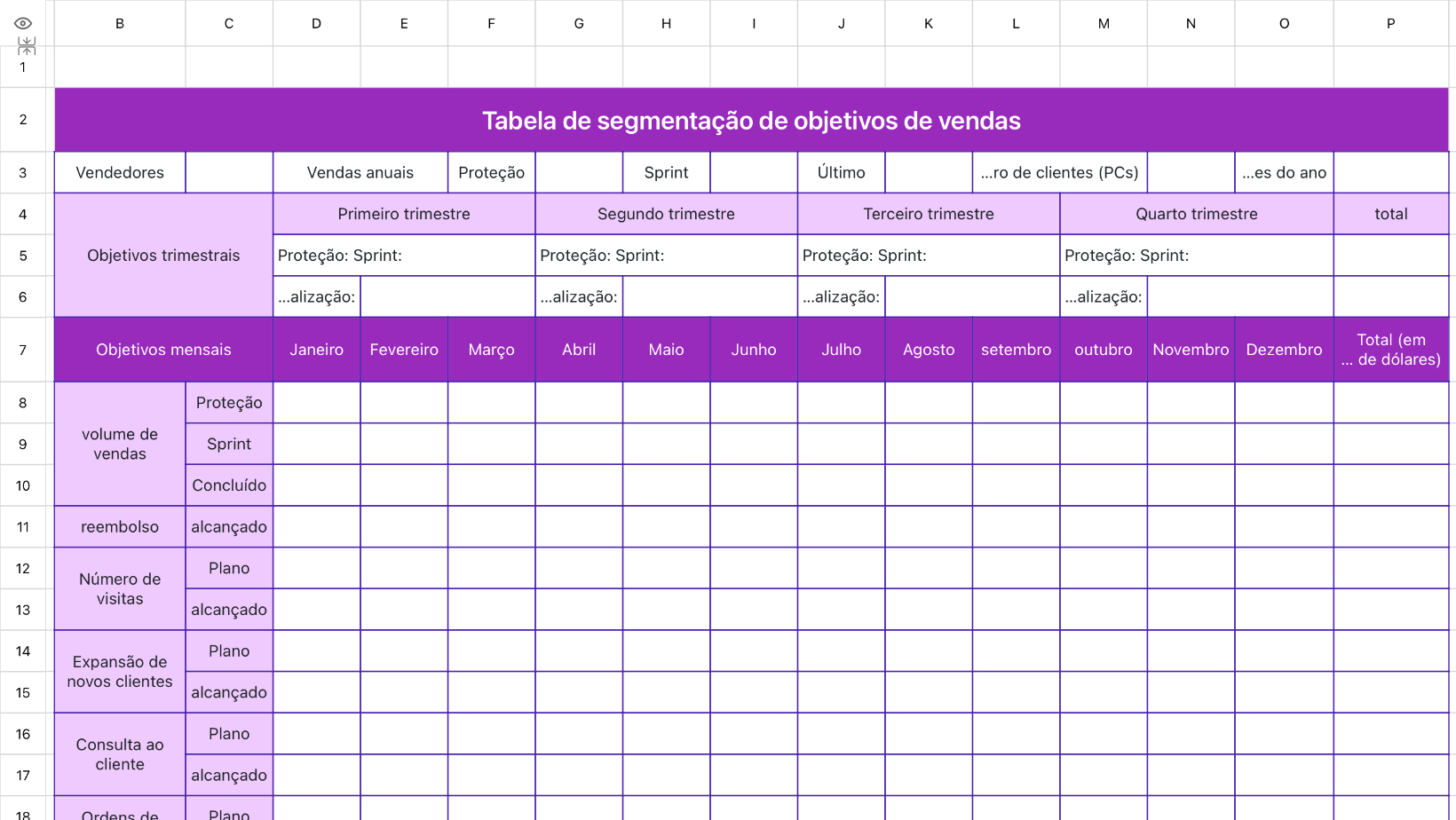Select row 12 header

[23, 568]
